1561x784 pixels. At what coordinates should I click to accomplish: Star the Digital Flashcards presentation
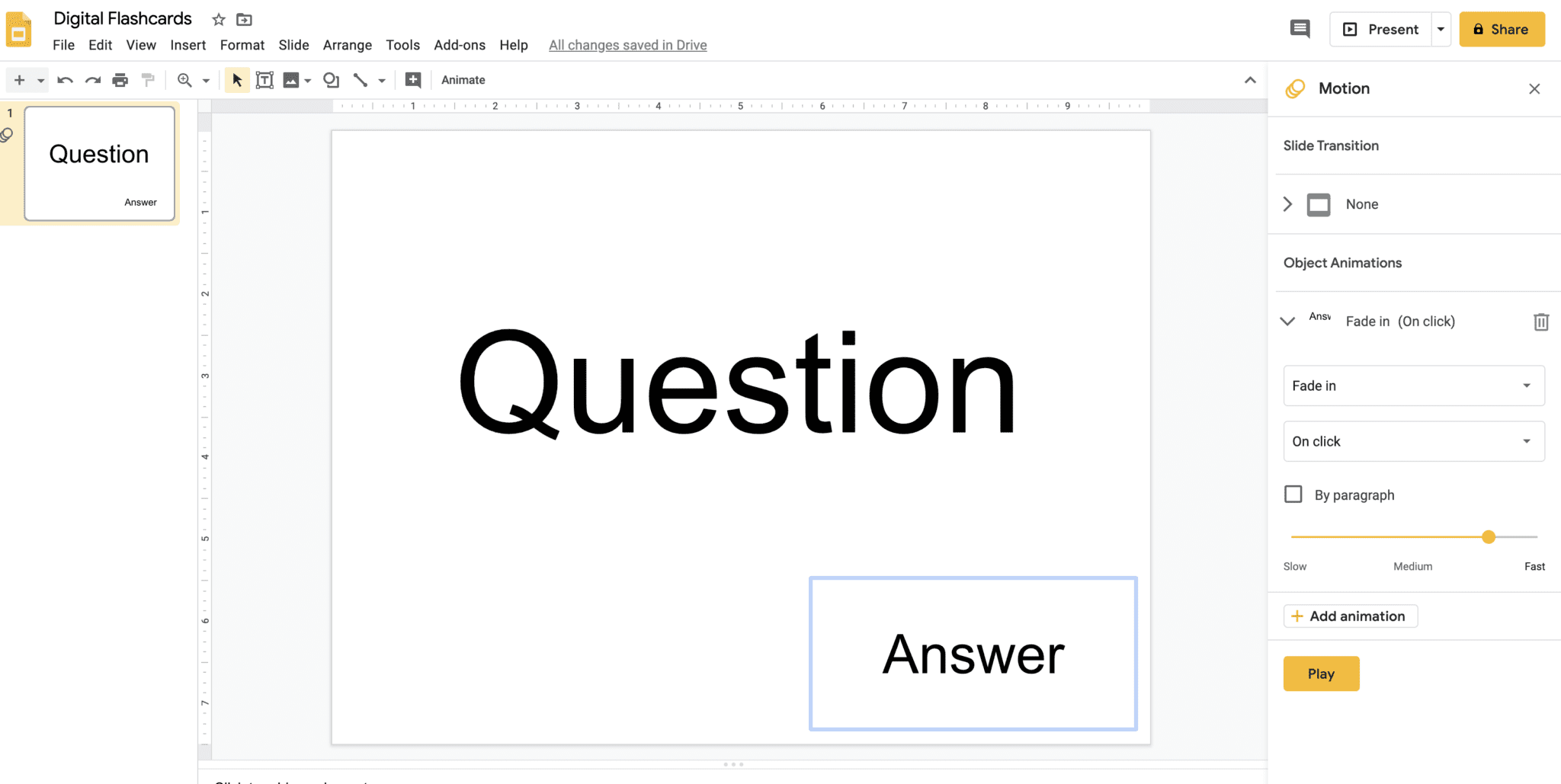[x=219, y=20]
